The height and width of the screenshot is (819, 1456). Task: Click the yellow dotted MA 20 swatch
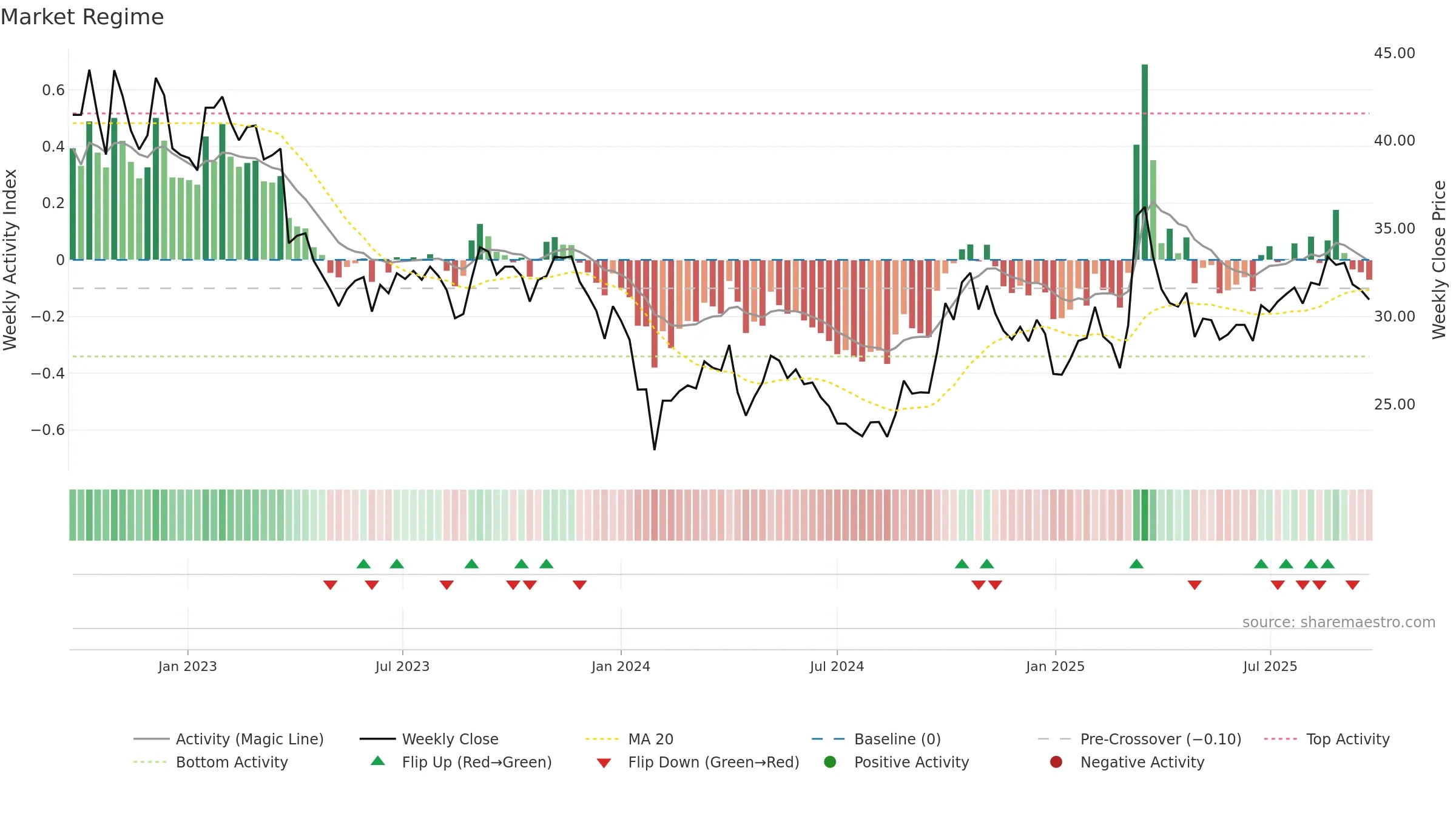[602, 739]
